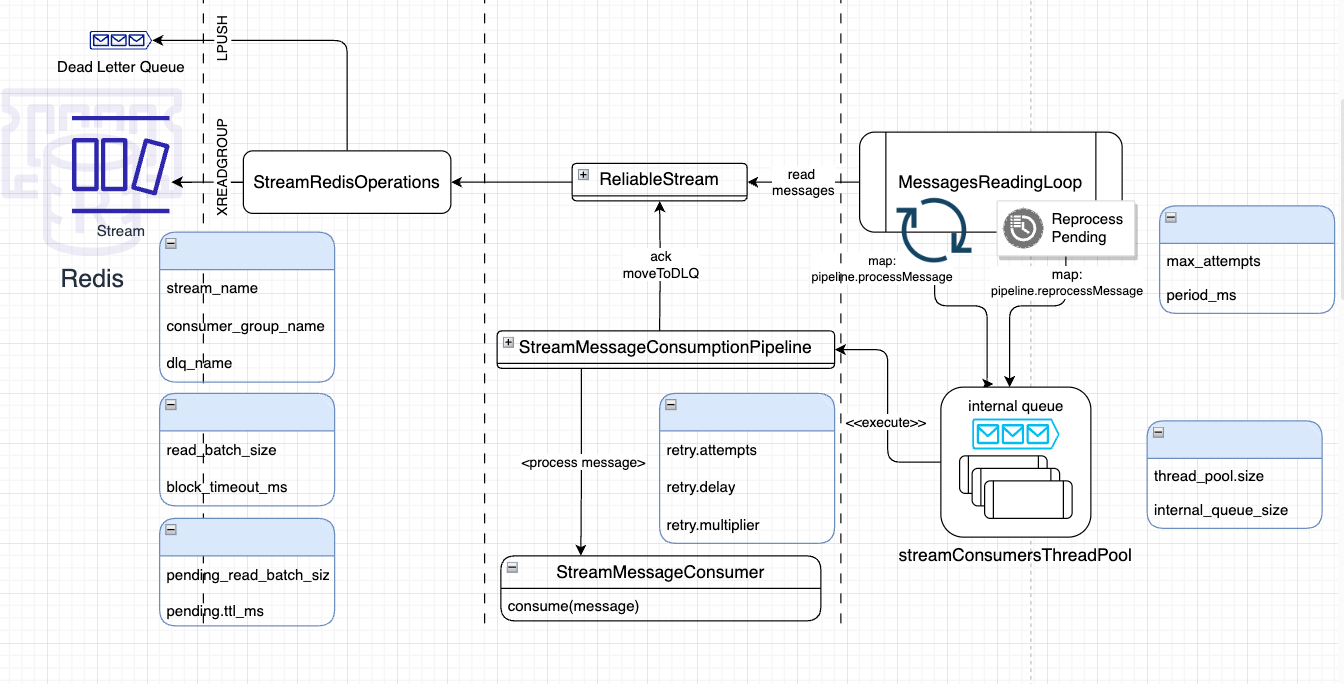Collapse the StreamMessageConsumer node
1344x684 pixels.
[512, 566]
